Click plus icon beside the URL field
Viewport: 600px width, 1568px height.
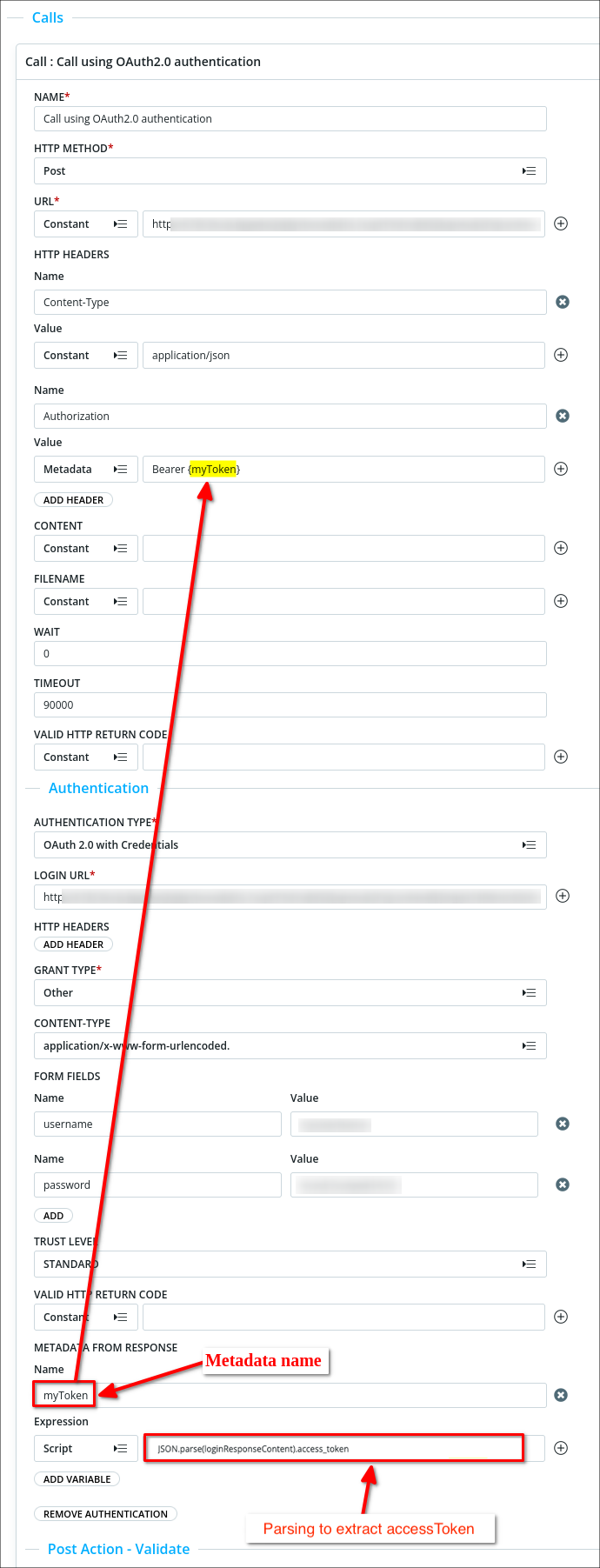[561, 224]
